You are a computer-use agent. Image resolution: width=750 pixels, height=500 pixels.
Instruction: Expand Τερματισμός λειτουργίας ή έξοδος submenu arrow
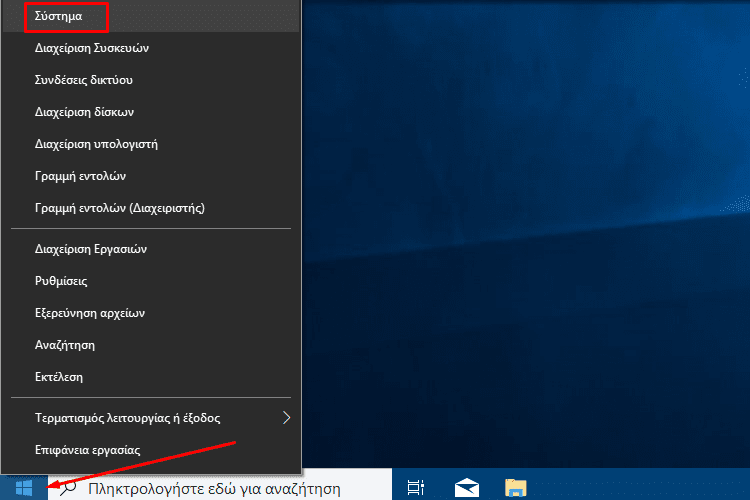coord(286,418)
